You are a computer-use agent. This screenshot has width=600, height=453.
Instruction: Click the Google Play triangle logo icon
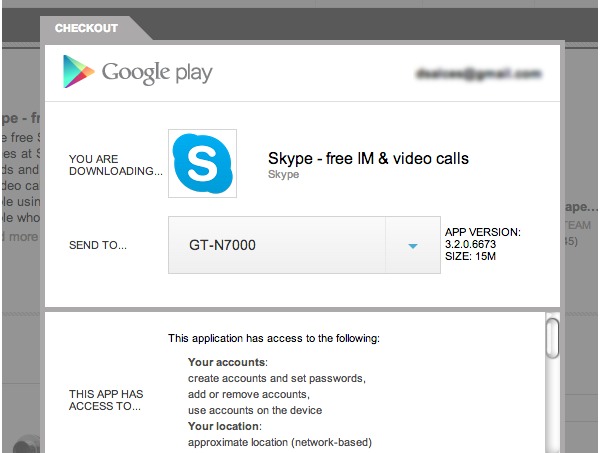pos(78,72)
